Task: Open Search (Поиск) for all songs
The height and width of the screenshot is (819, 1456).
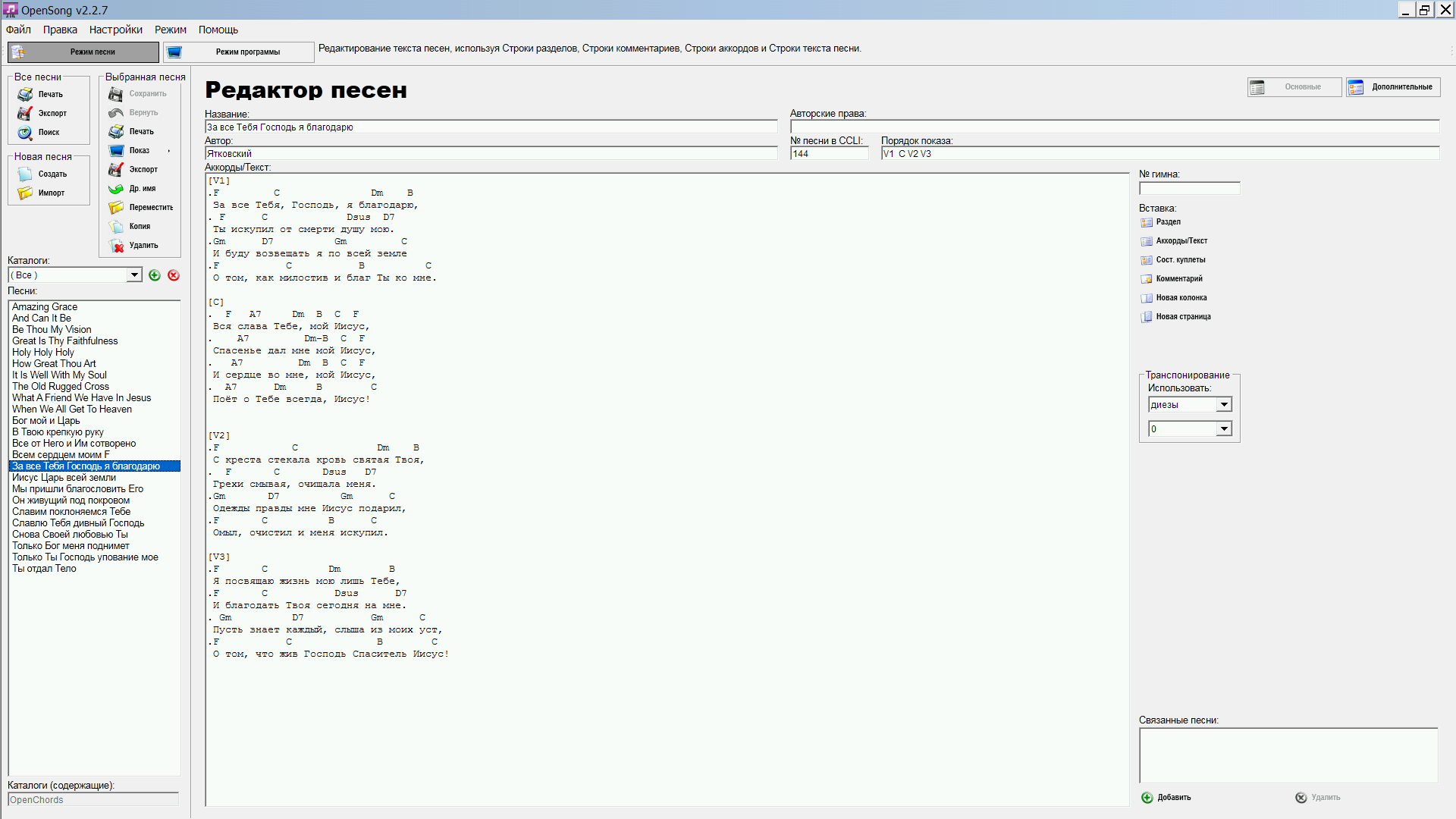Action: (38, 132)
